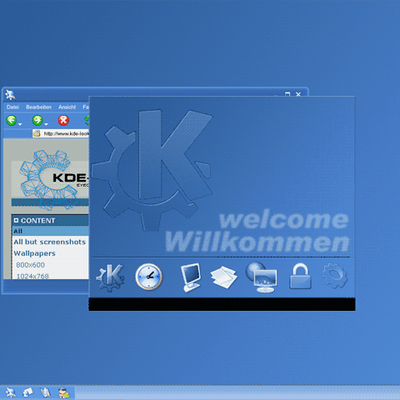
Task: Click the globe and screen network icon
Action: tap(262, 277)
